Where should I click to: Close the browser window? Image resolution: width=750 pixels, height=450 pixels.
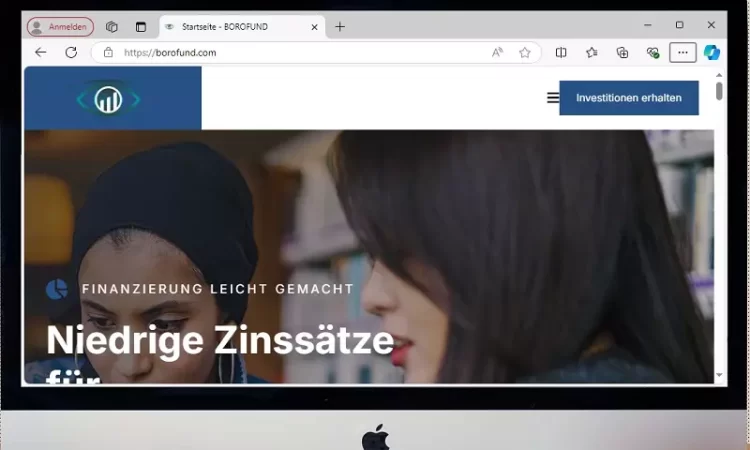click(x=711, y=25)
